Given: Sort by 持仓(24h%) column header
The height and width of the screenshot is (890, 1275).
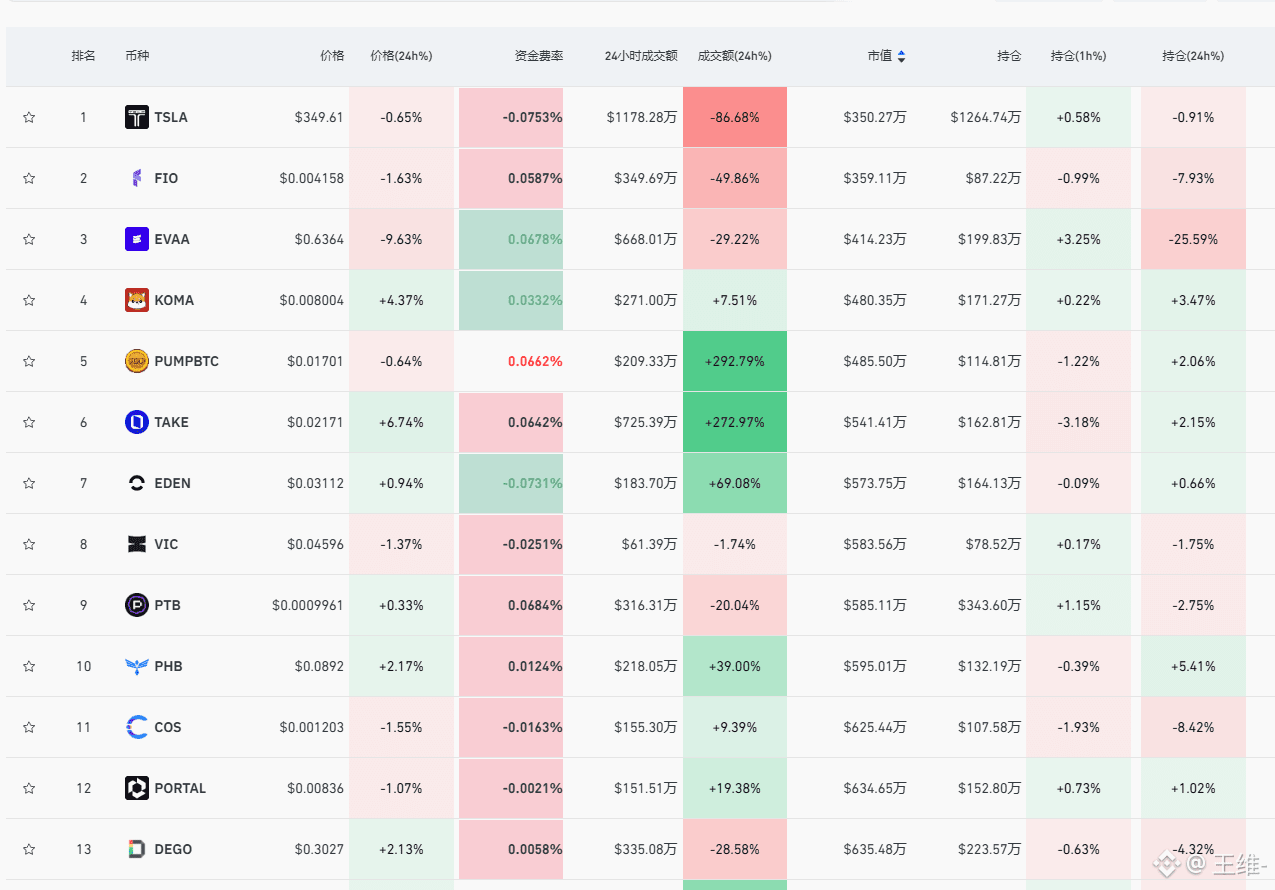Looking at the screenshot, I should (x=1193, y=56).
